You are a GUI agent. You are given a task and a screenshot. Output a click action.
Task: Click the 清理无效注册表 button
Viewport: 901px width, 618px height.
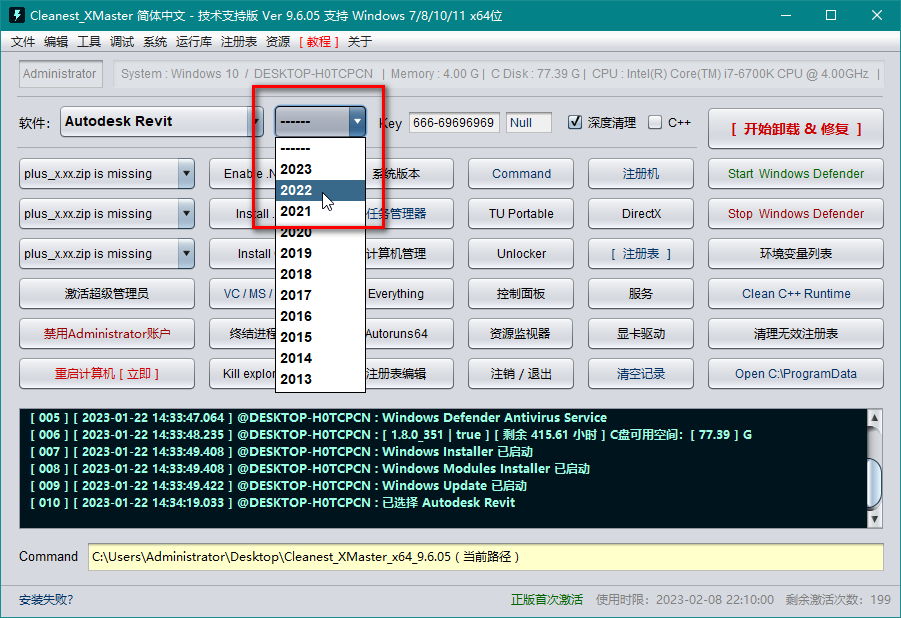tap(796, 333)
